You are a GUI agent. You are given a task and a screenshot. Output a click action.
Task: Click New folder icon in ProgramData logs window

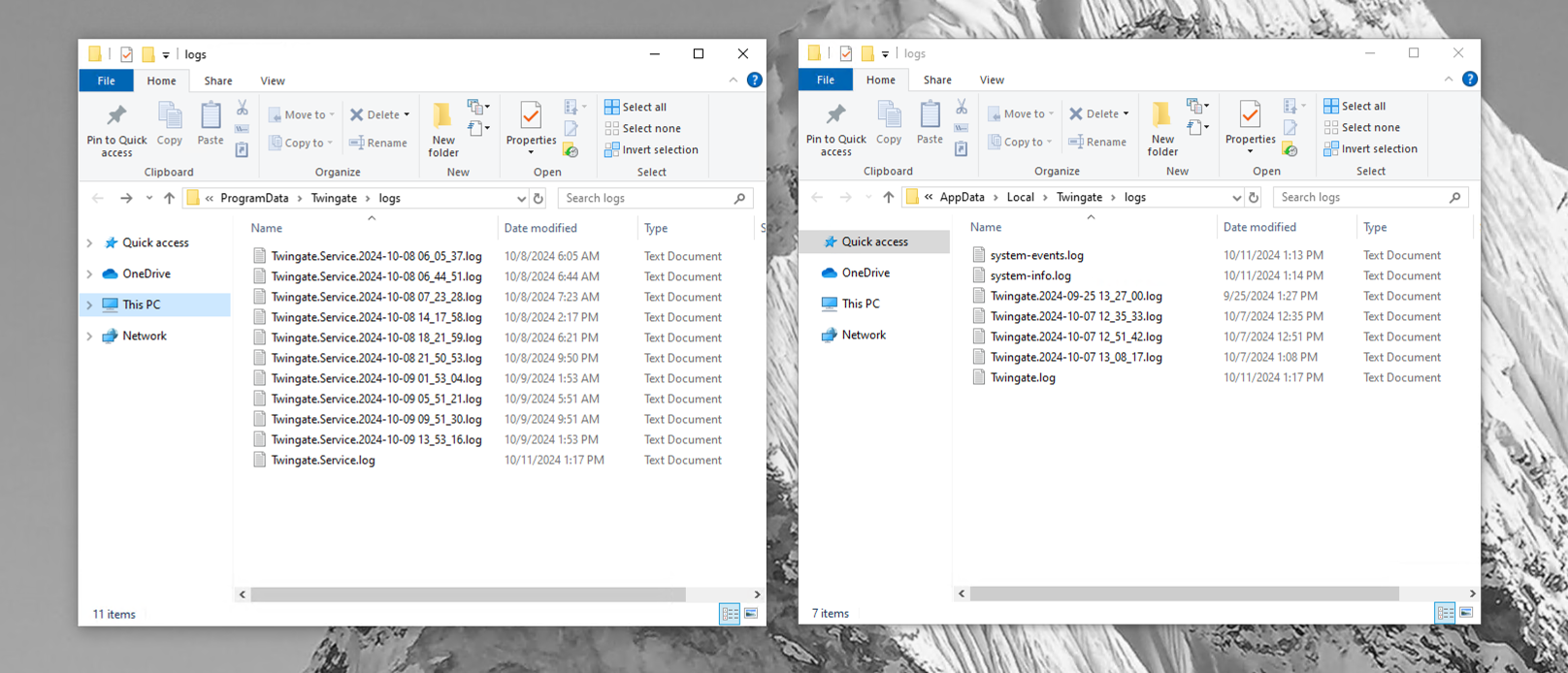tap(443, 130)
